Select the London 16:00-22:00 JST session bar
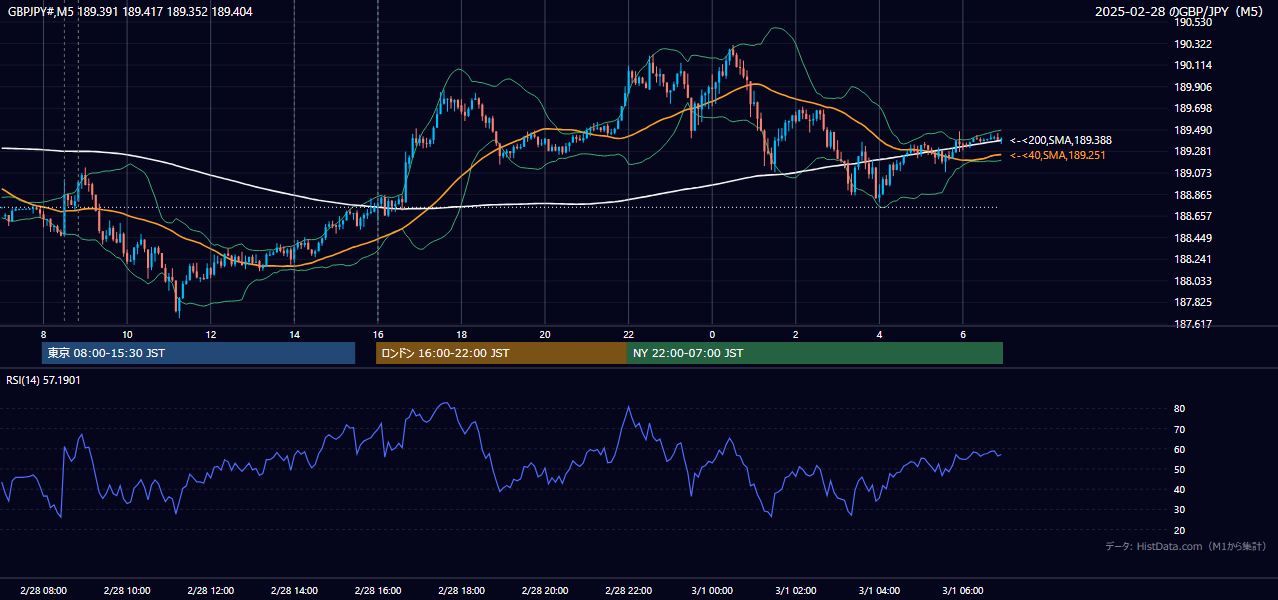Screen dimensions: 1278x600 501,353
